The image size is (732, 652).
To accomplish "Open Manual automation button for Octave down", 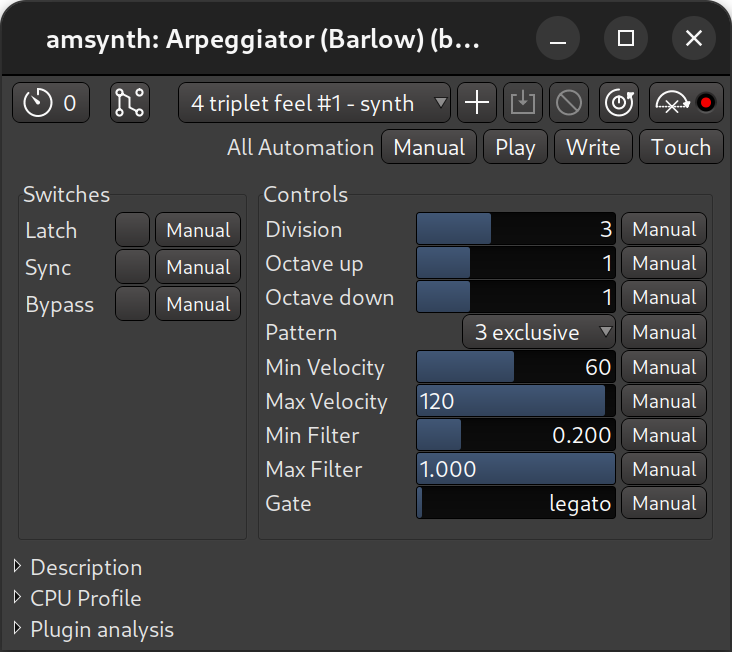I will [664, 297].
